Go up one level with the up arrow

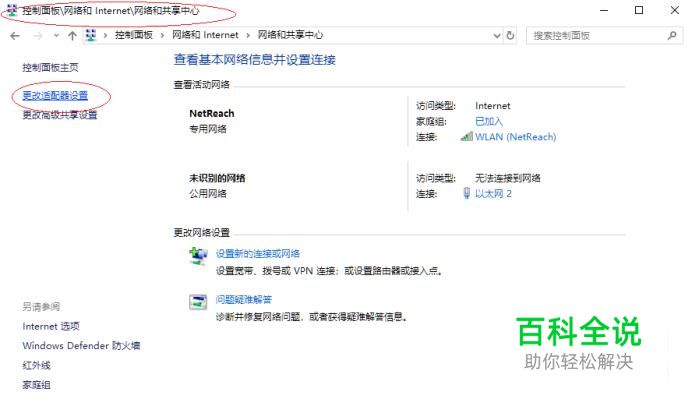(72, 36)
